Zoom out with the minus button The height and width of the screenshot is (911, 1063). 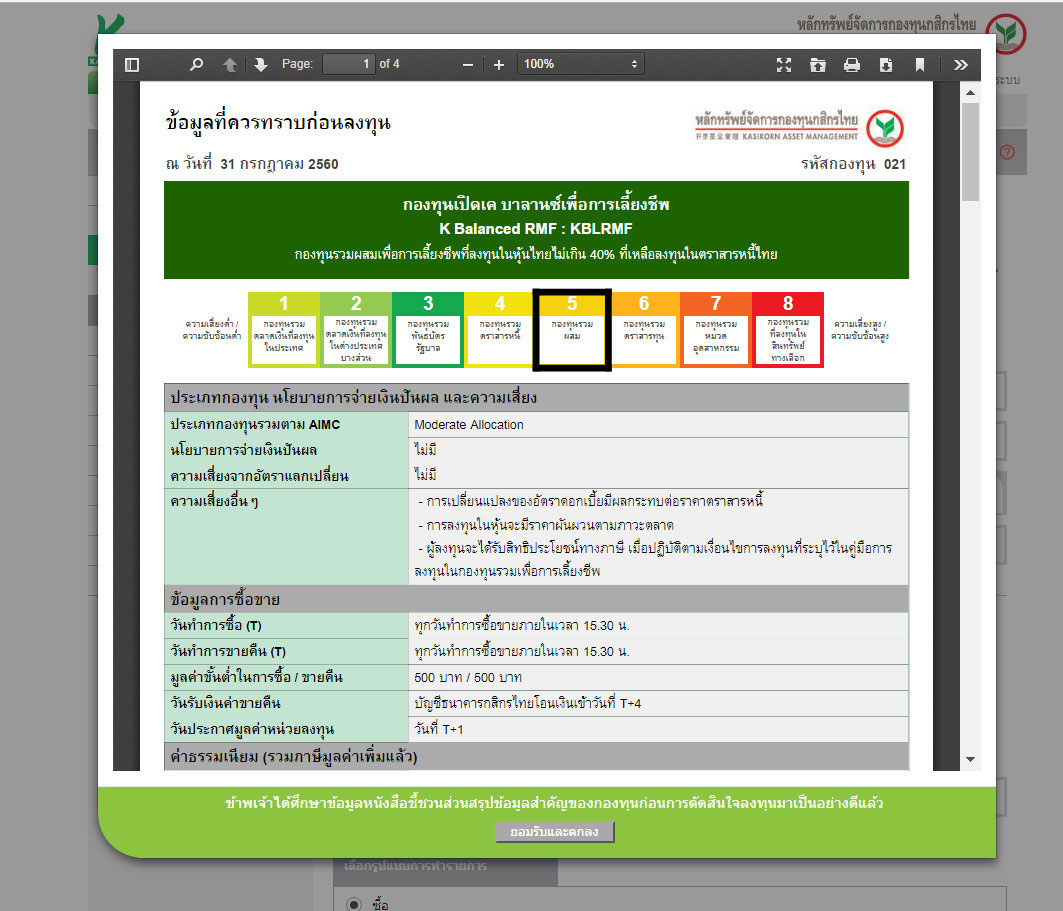[468, 64]
